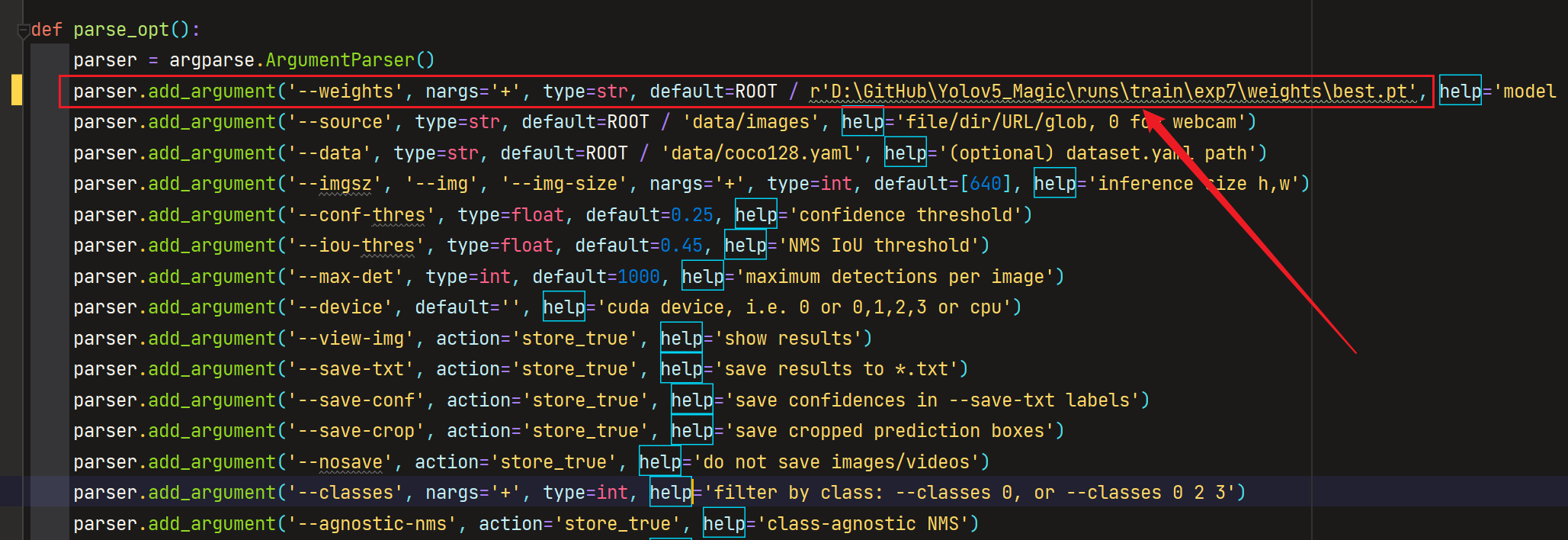Click the yellow change marker in gutter
This screenshot has height=540, width=1568.
tap(17, 90)
